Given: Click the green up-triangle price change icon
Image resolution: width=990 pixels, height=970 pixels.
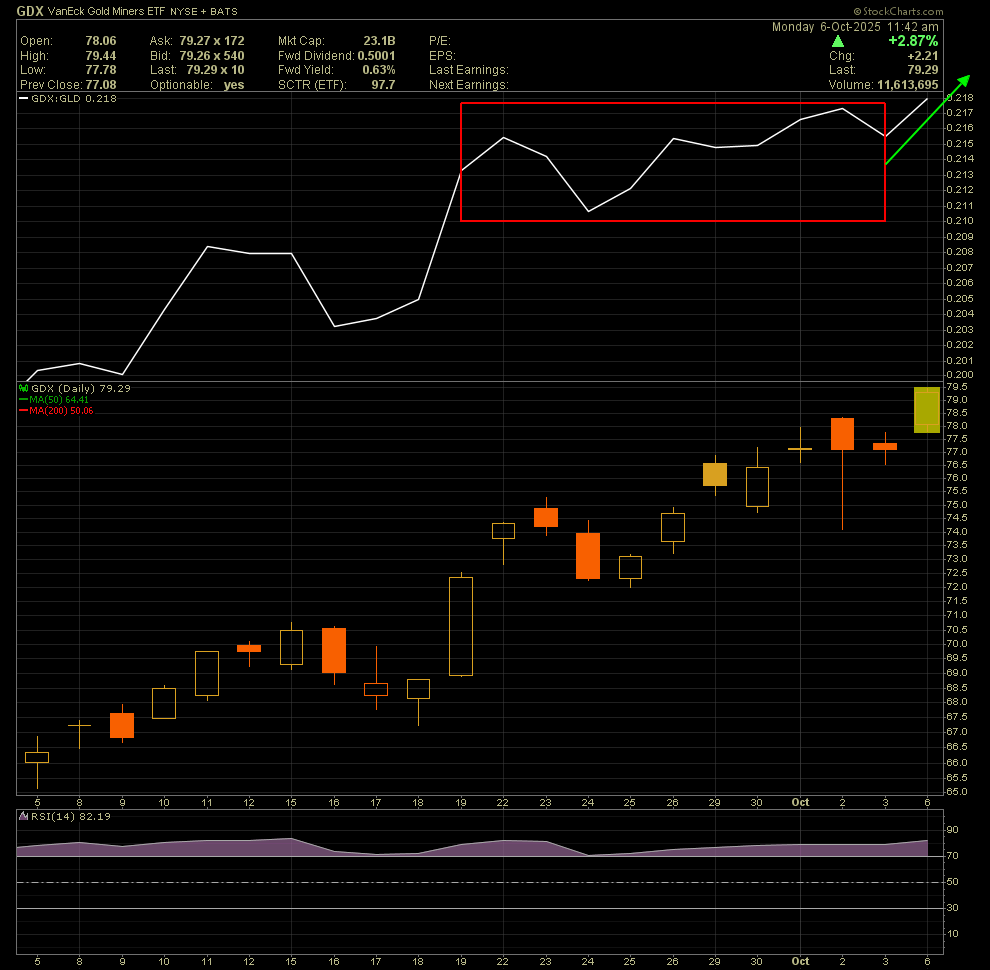Looking at the screenshot, I should tap(838, 41).
